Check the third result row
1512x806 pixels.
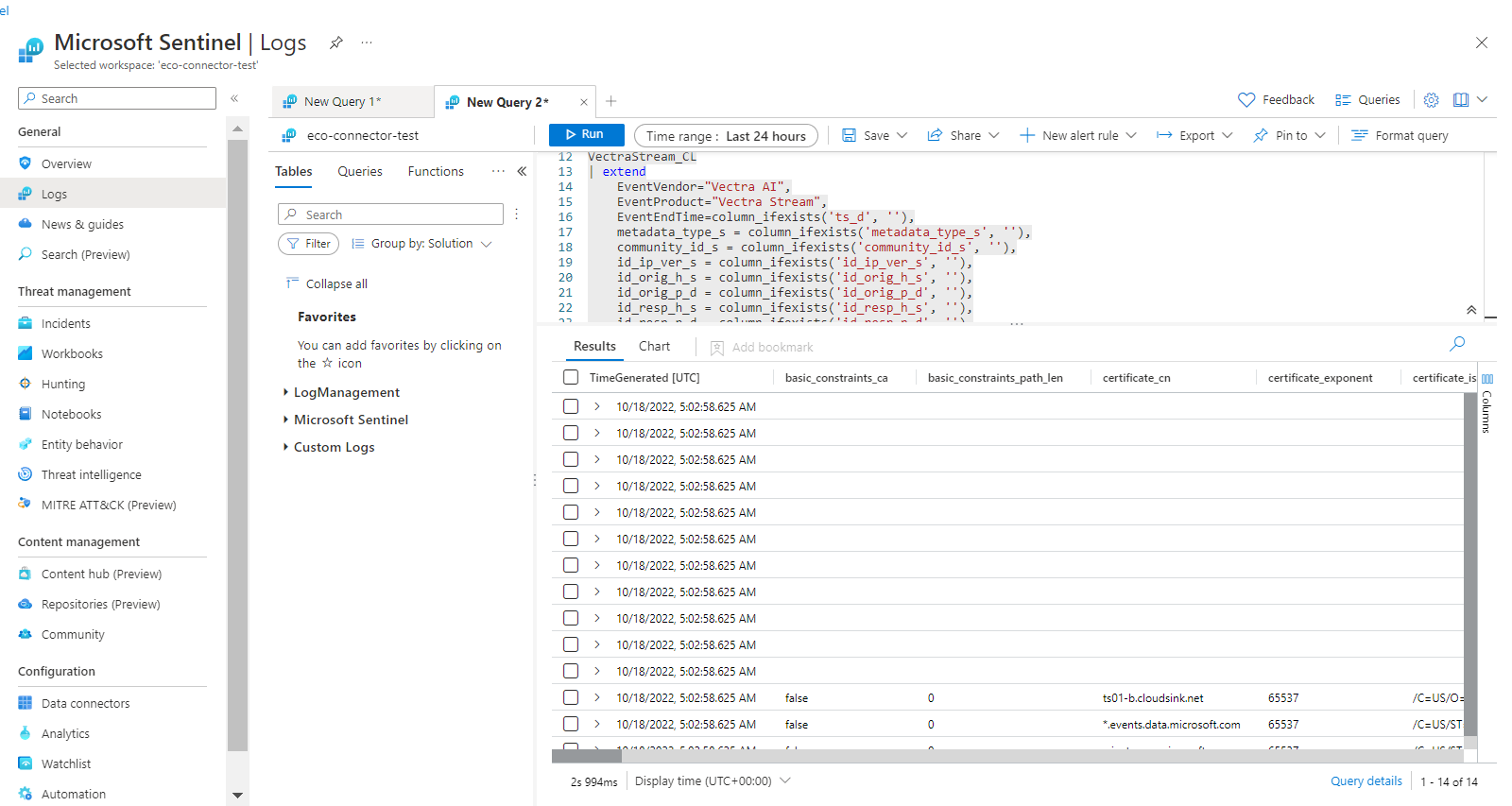coord(571,459)
